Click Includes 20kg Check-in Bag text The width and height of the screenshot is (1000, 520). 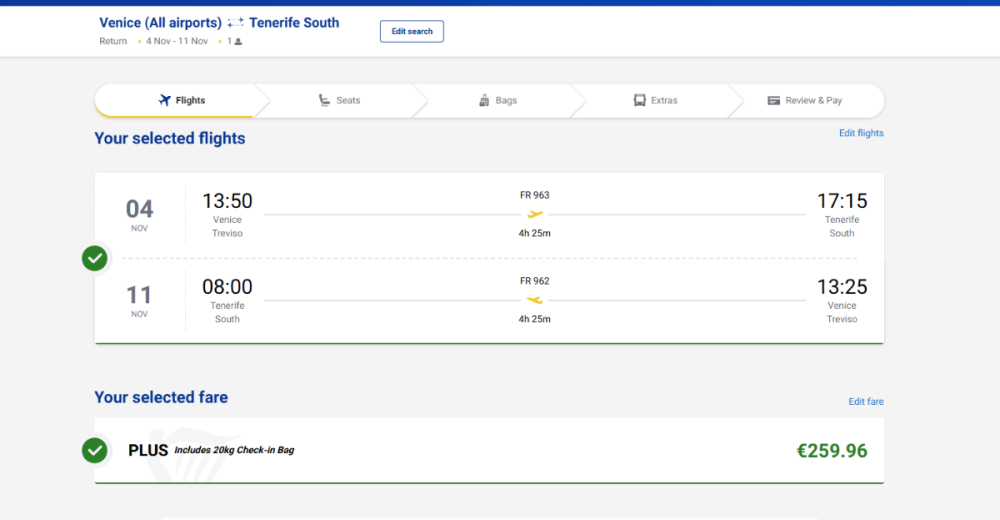[234, 450]
